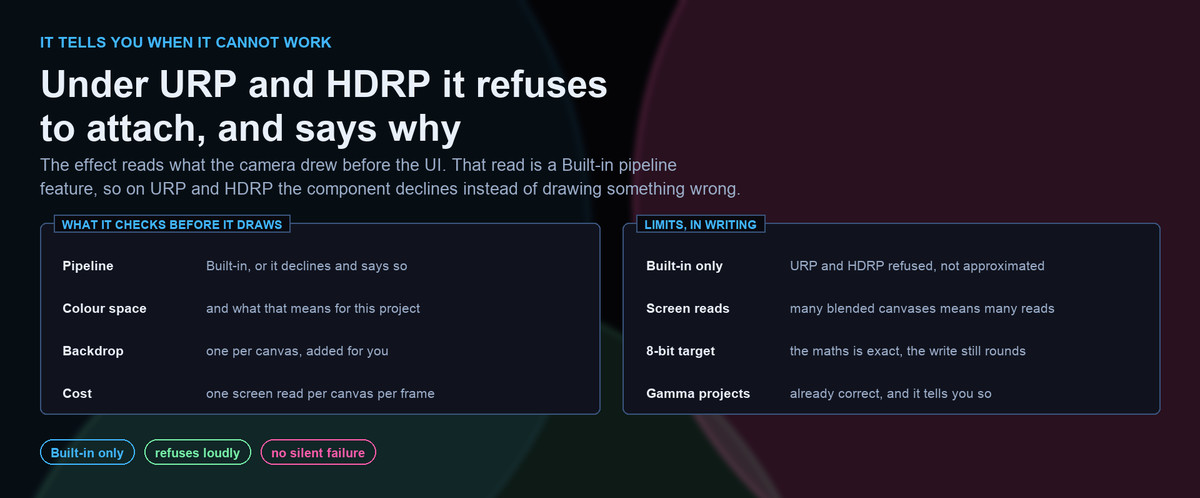Click the 'Pipeline' row label
The image size is (1200, 498).
(x=88, y=266)
